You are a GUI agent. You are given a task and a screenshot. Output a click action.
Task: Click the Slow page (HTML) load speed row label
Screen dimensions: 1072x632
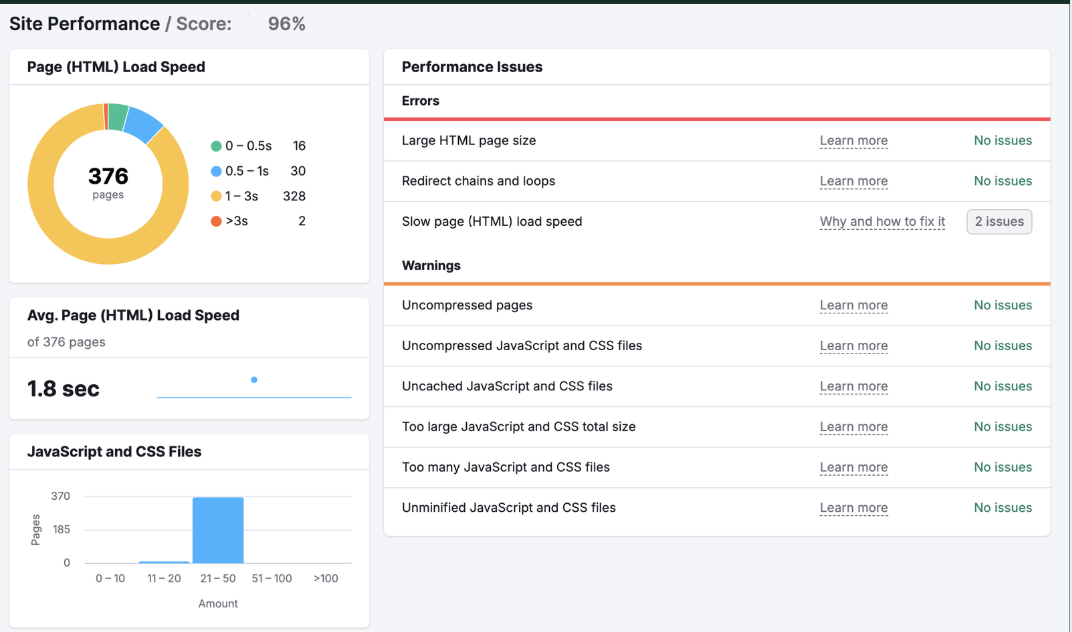click(x=492, y=222)
